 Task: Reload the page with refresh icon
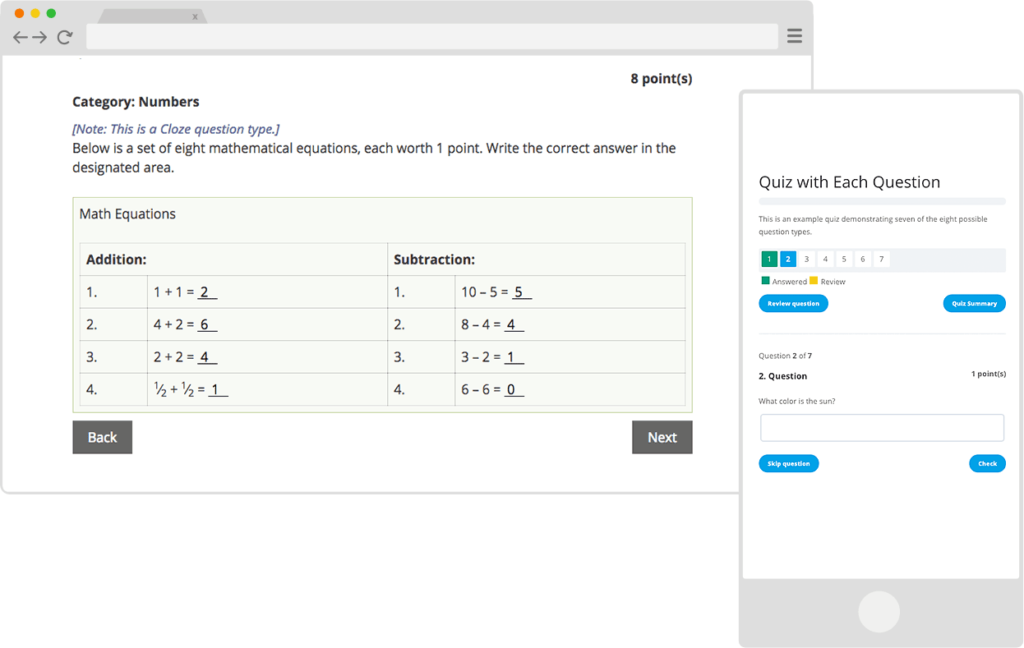point(64,37)
